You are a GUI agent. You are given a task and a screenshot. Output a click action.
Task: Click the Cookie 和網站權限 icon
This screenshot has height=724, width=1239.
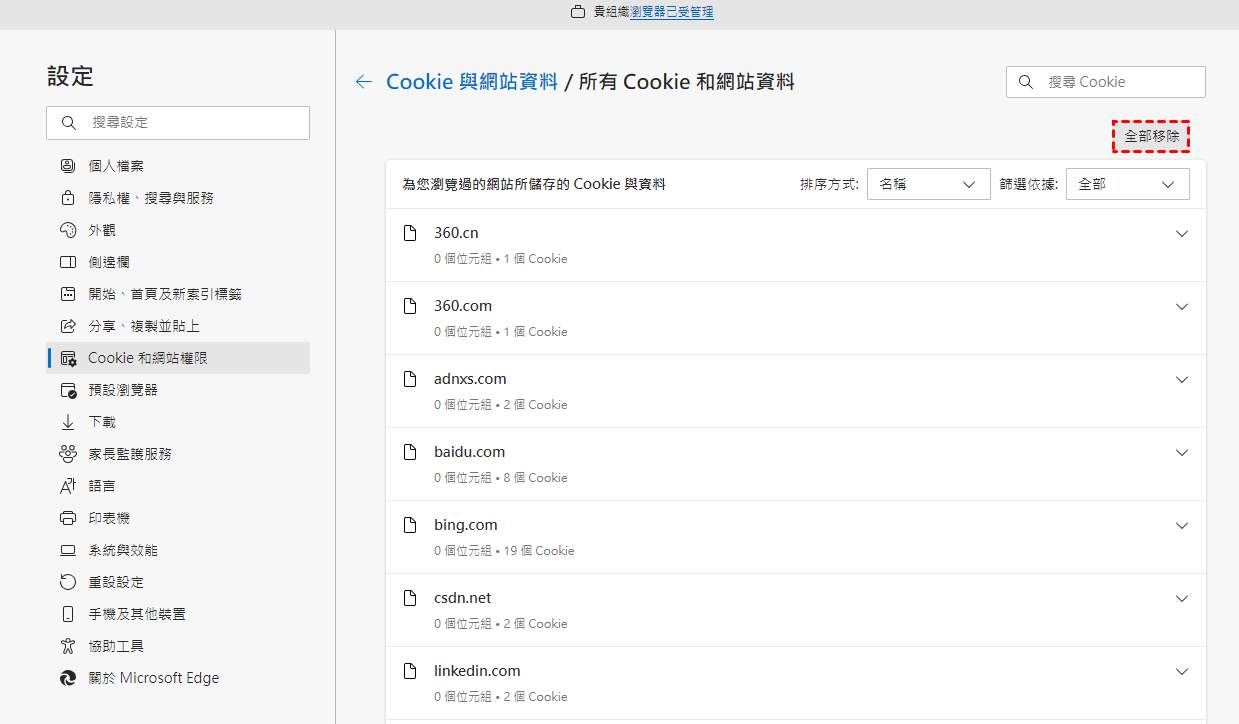(68, 358)
